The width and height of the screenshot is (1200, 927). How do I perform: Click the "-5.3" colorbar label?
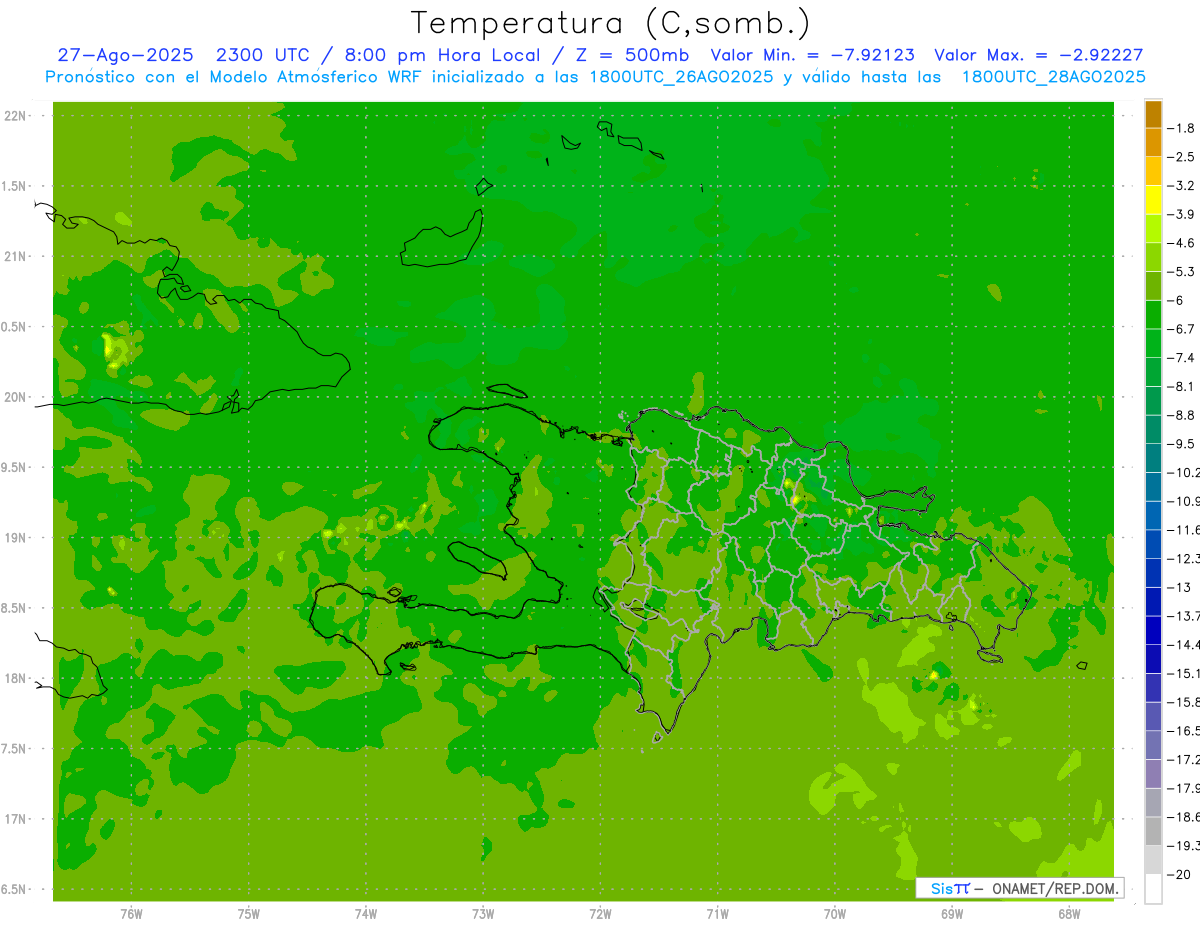(1181, 272)
